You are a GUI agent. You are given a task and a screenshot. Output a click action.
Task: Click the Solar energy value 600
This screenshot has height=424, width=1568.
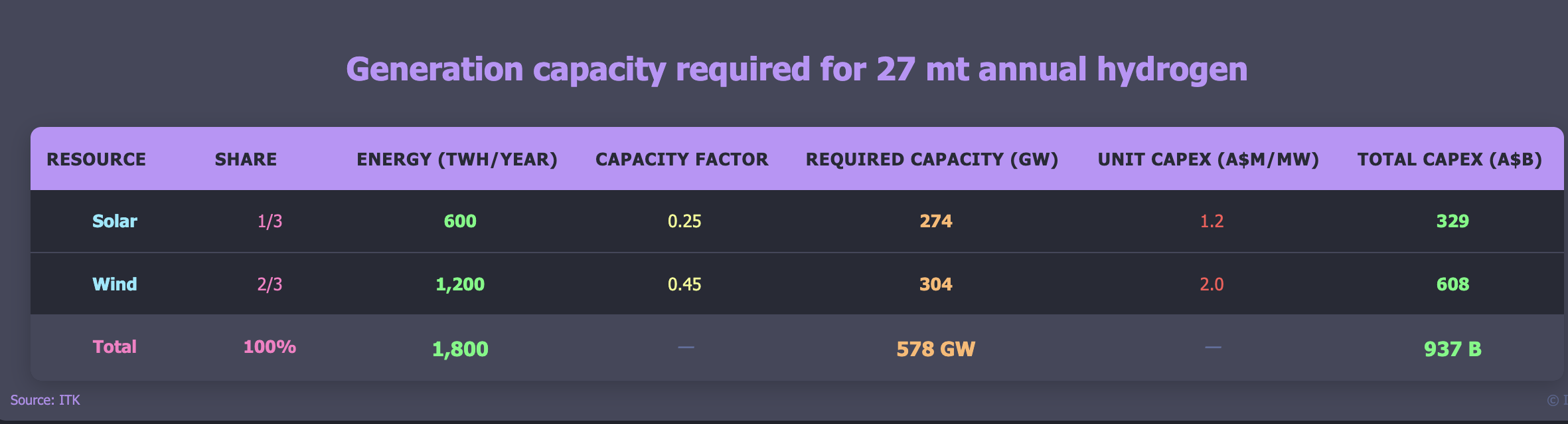point(460,221)
